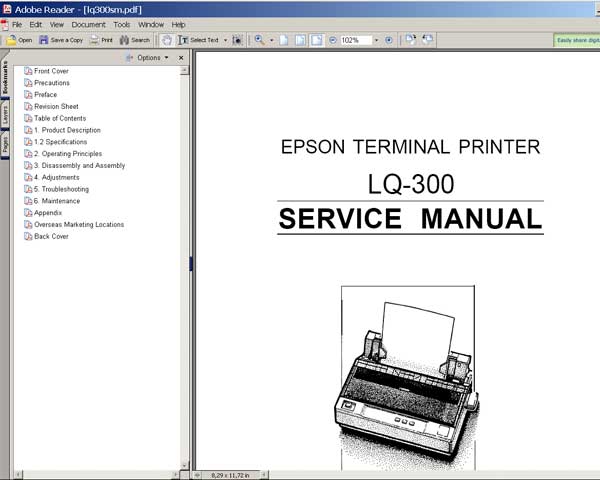Choose the Snapshot camera tool
This screenshot has height=480, width=600.
(x=237, y=40)
